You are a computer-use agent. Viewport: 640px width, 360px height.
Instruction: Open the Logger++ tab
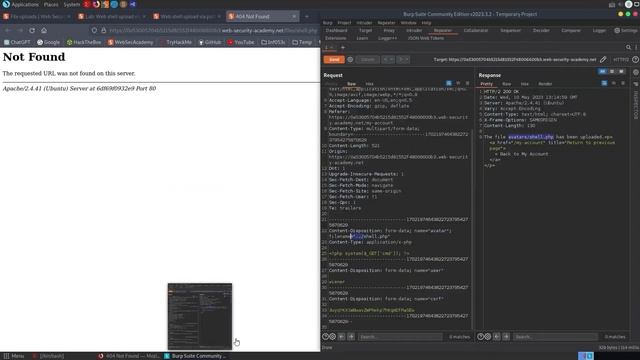[387, 38]
